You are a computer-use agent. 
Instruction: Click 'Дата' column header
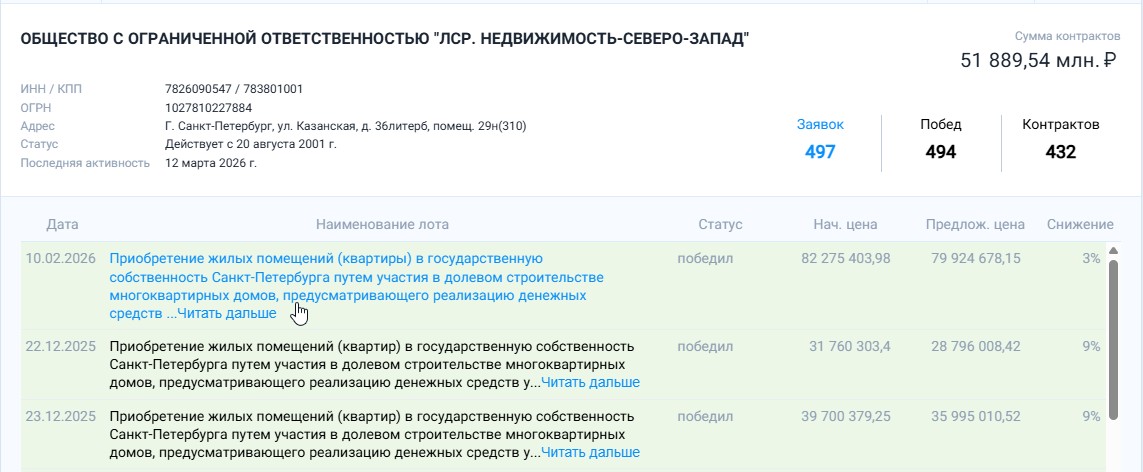pyautogui.click(x=62, y=224)
